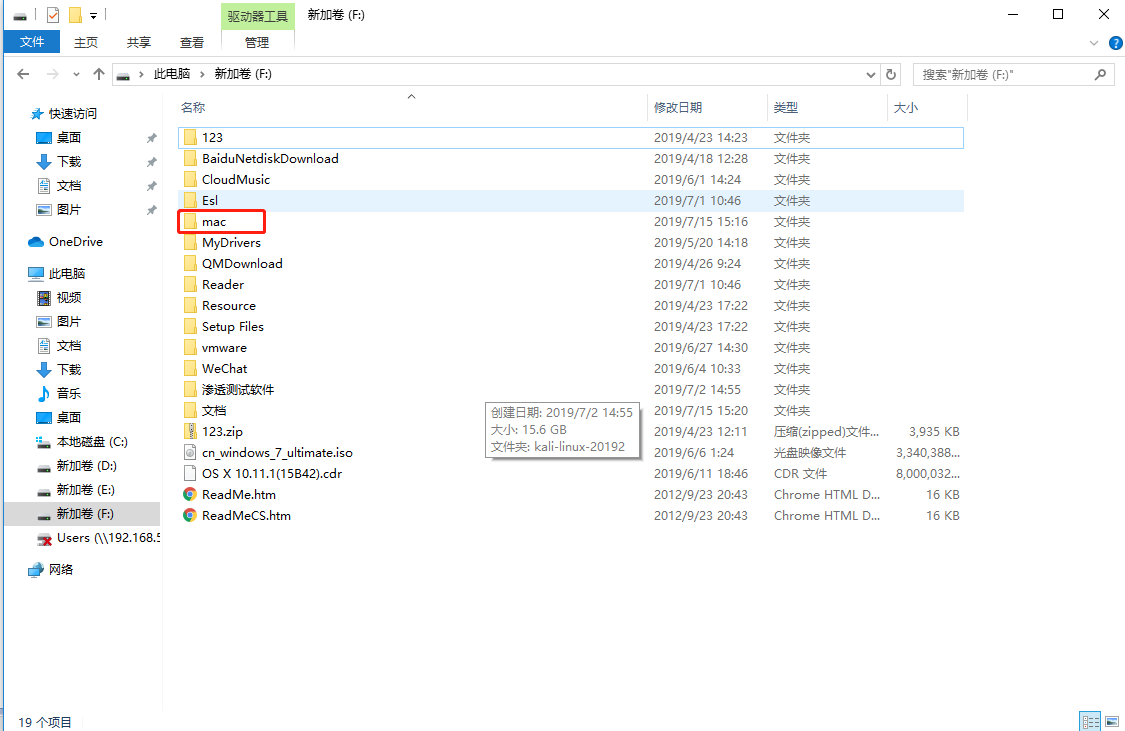
Task: Select the BaiduNetdiskDownload folder icon
Action: pyautogui.click(x=190, y=158)
